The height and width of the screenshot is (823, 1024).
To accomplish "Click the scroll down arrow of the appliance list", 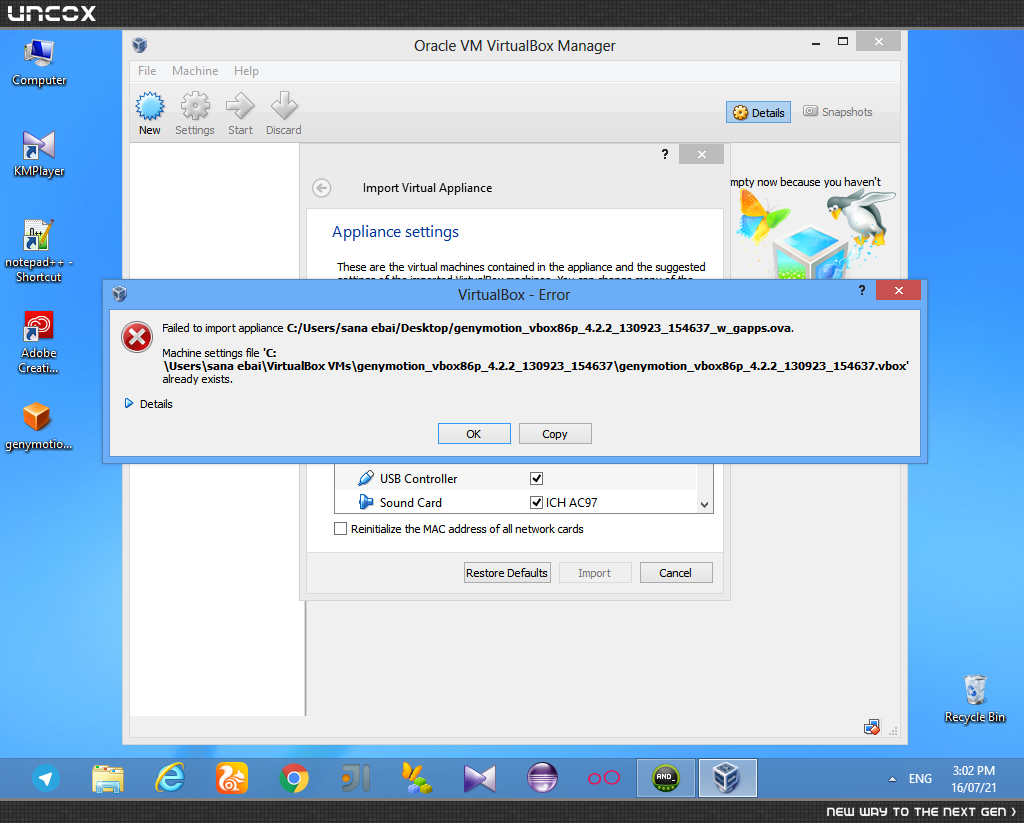I will 705,504.
